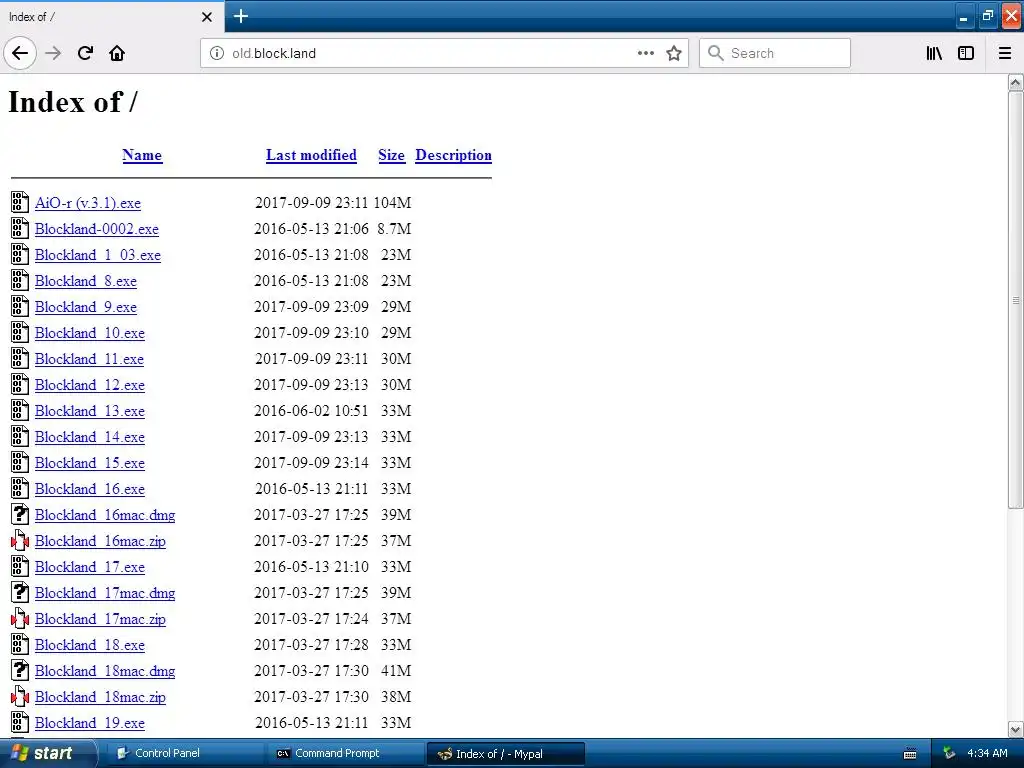Download AiO-r (v.3.1).exe
This screenshot has height=768, width=1024.
88,203
